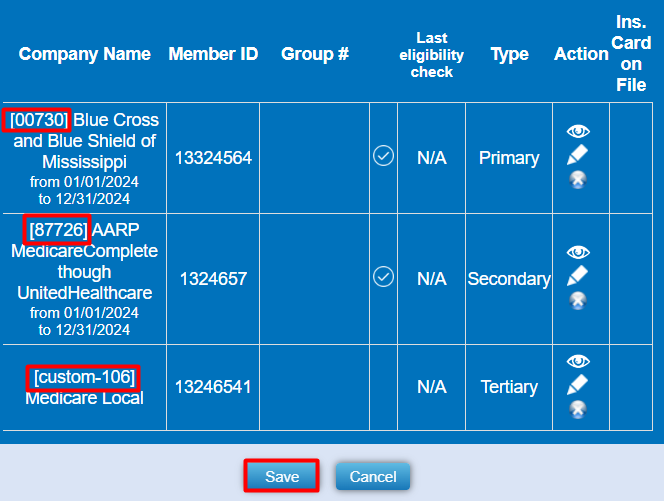Delete the Medicare Local insurance entry
Screen dimensions: 664x501
click(x=578, y=409)
